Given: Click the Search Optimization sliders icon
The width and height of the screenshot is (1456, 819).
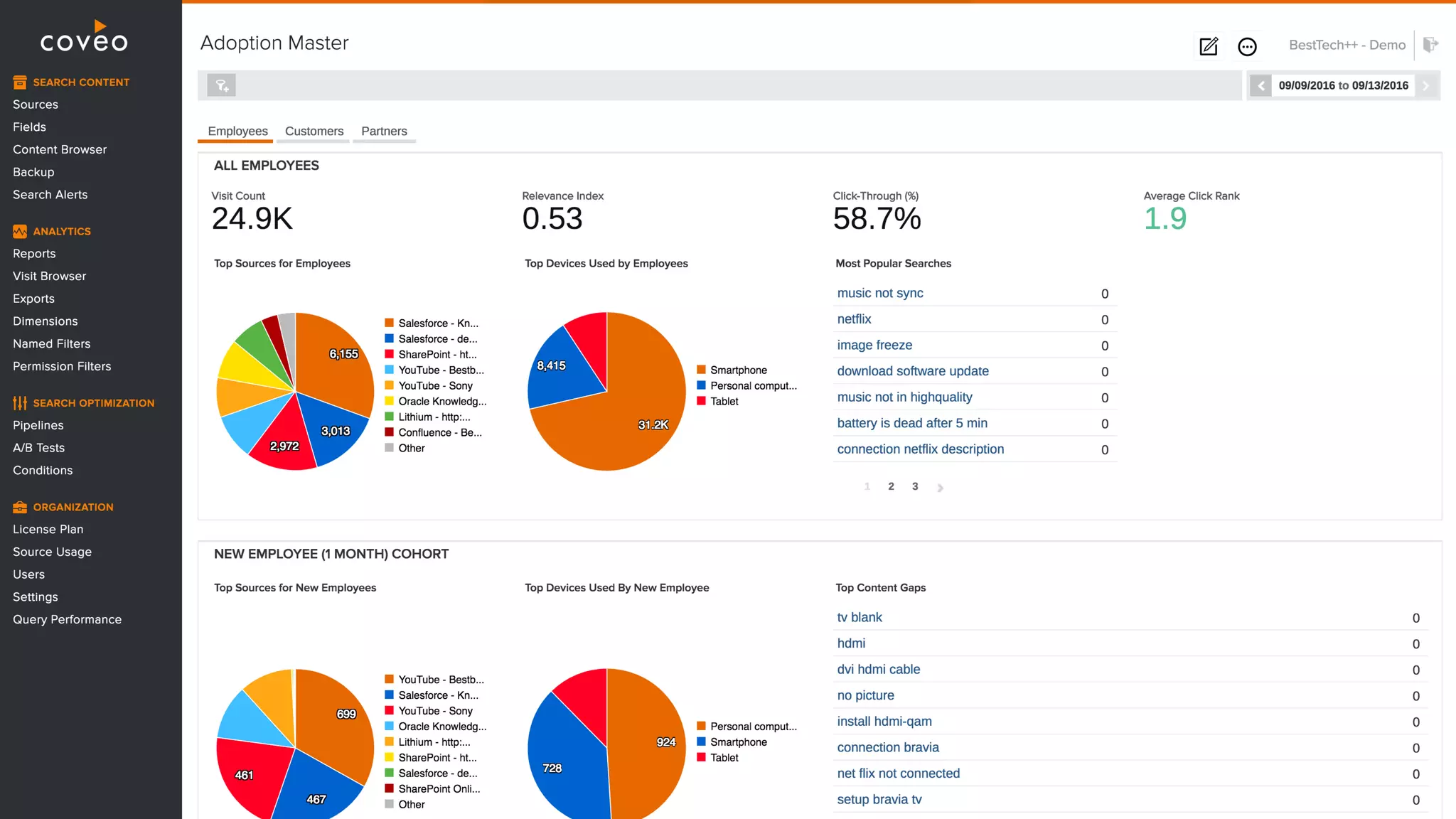Looking at the screenshot, I should coord(20,403).
